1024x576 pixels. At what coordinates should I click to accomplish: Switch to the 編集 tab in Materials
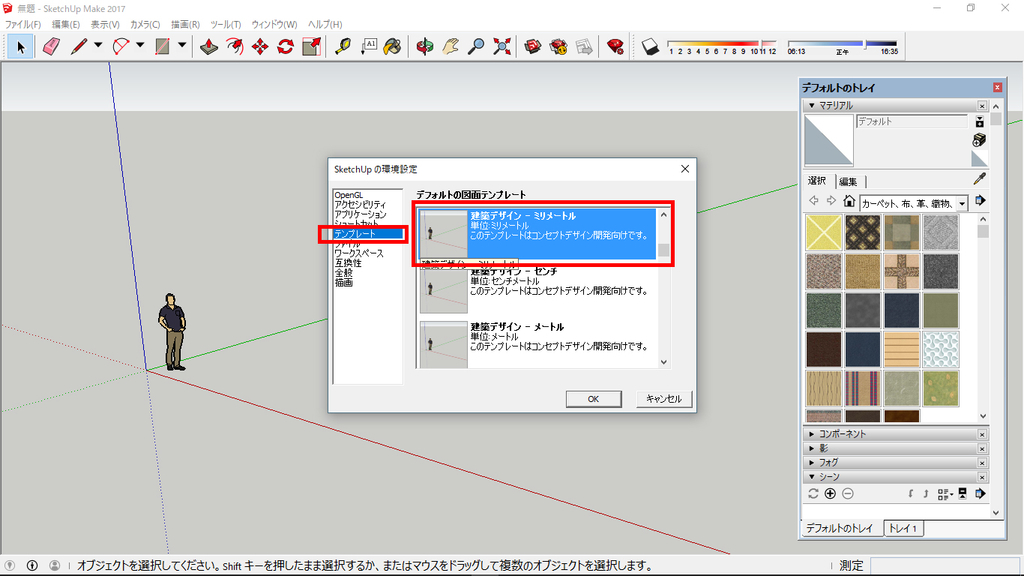(848, 180)
